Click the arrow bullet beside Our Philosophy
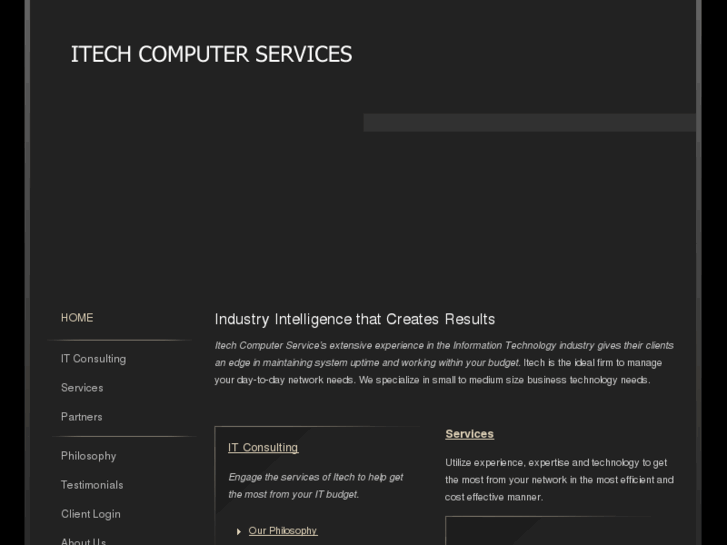This screenshot has height=545, width=727. tap(239, 532)
